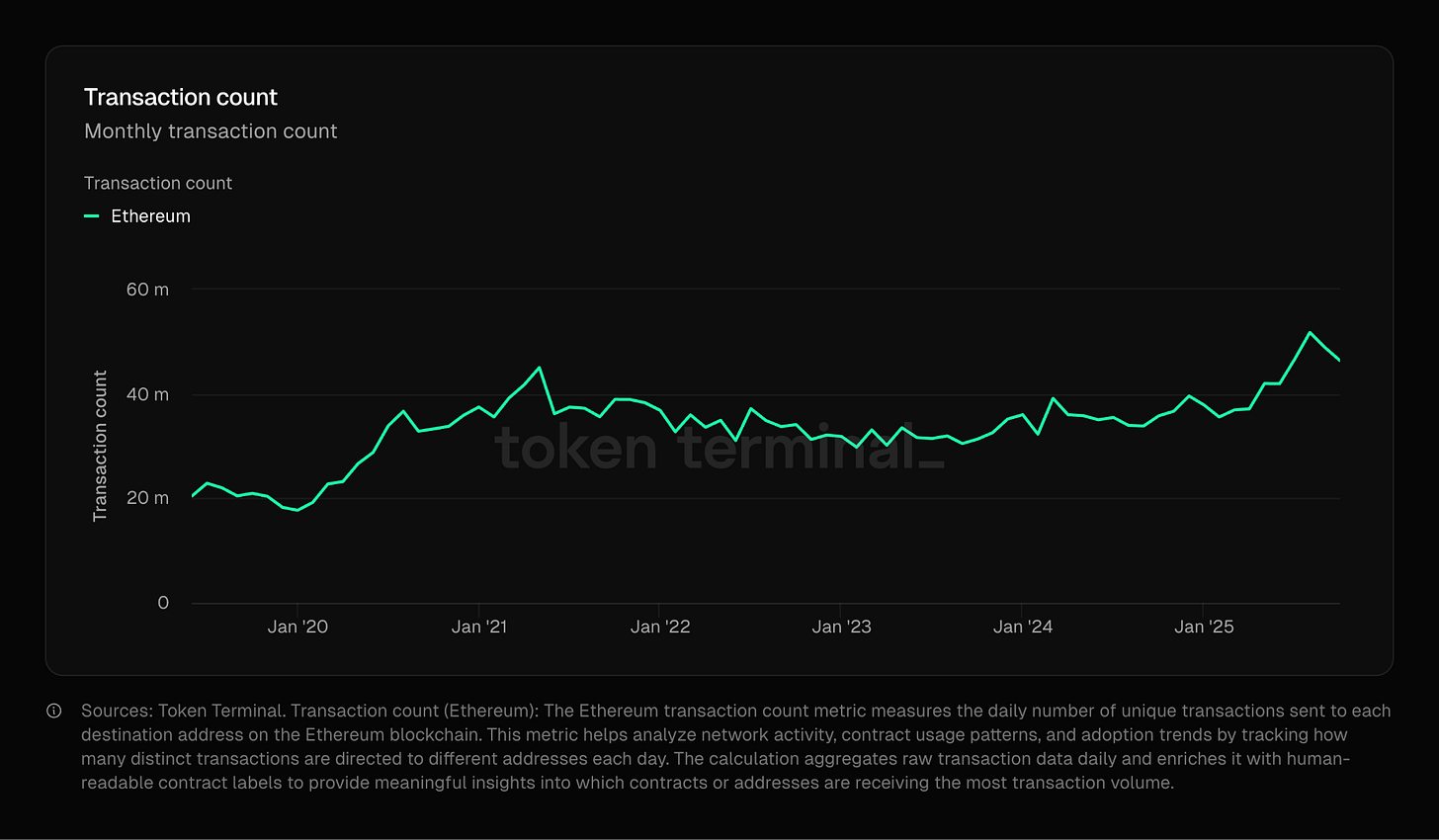The height and width of the screenshot is (840, 1439).
Task: Click the Jan '23 x-axis label
Action: pyautogui.click(x=841, y=627)
